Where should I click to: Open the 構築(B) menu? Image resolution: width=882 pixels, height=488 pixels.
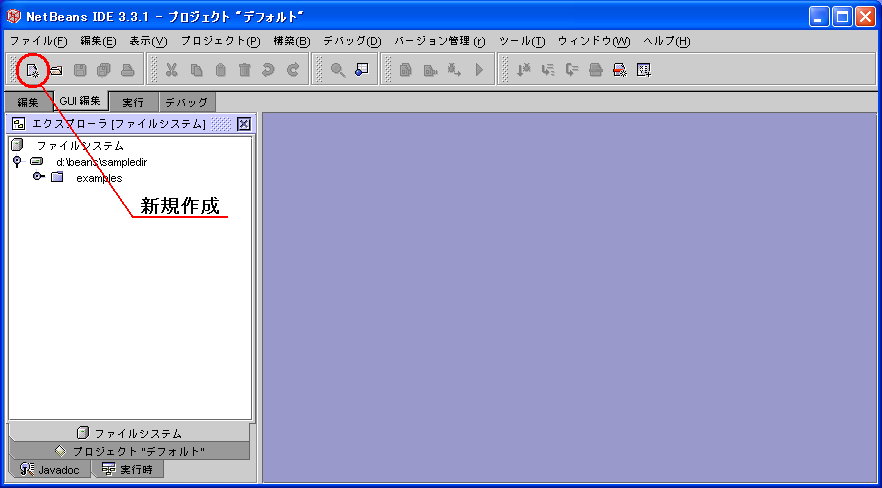[x=291, y=42]
